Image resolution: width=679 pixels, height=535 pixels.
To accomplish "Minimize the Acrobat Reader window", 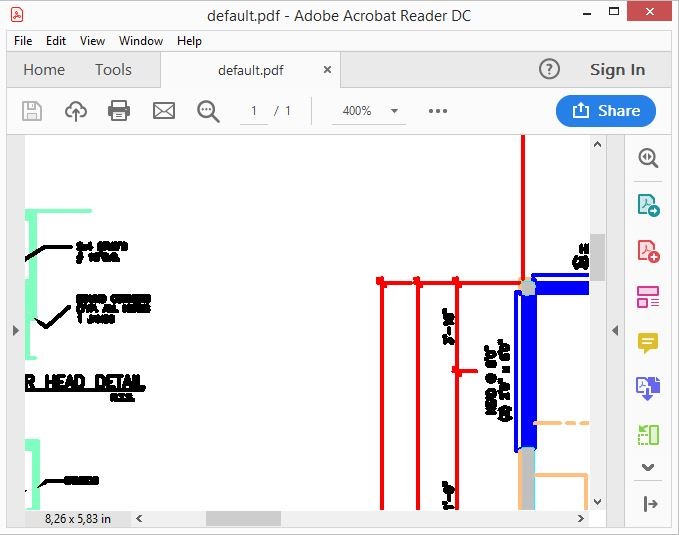I will [587, 14].
